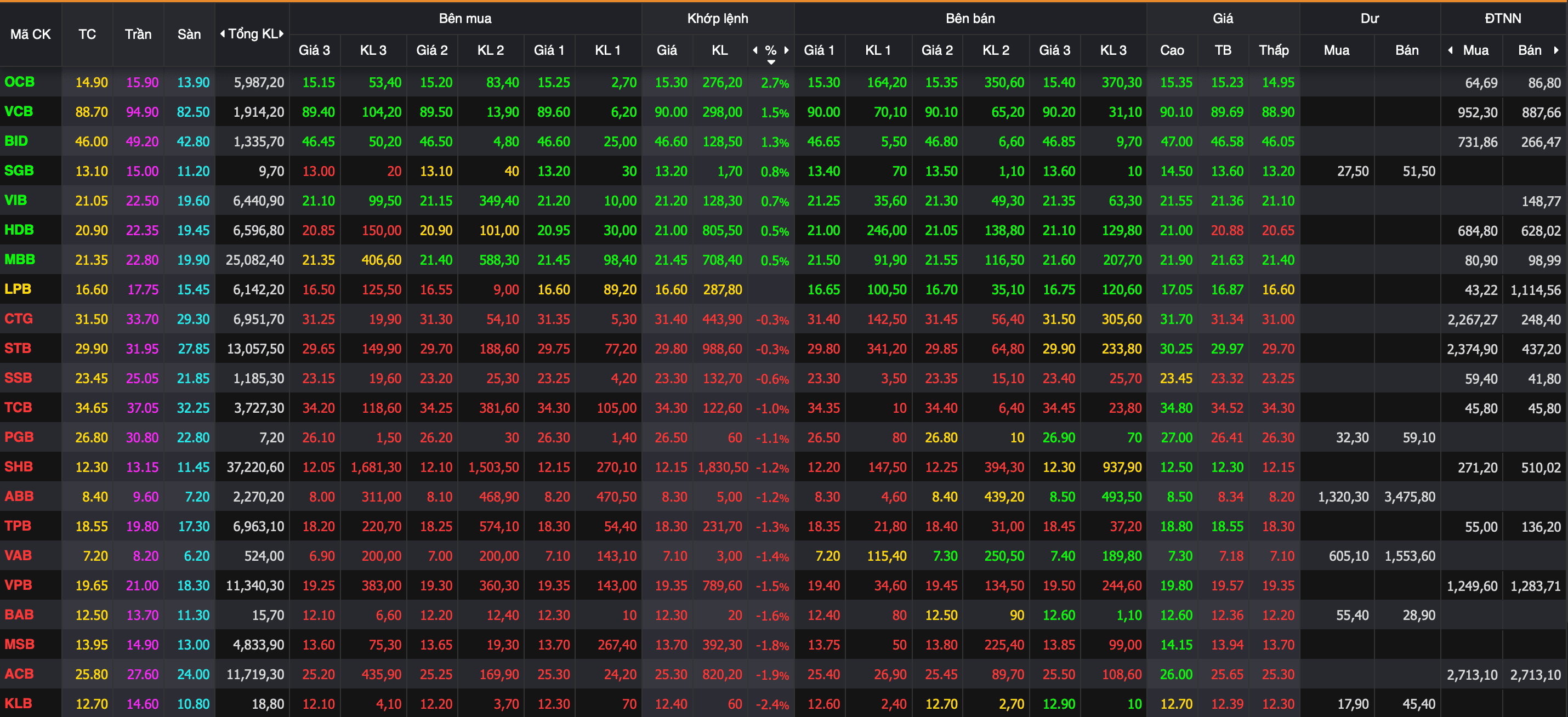Select VPB high price 19.80
This screenshot has height=717, width=1568.
[x=1176, y=585]
